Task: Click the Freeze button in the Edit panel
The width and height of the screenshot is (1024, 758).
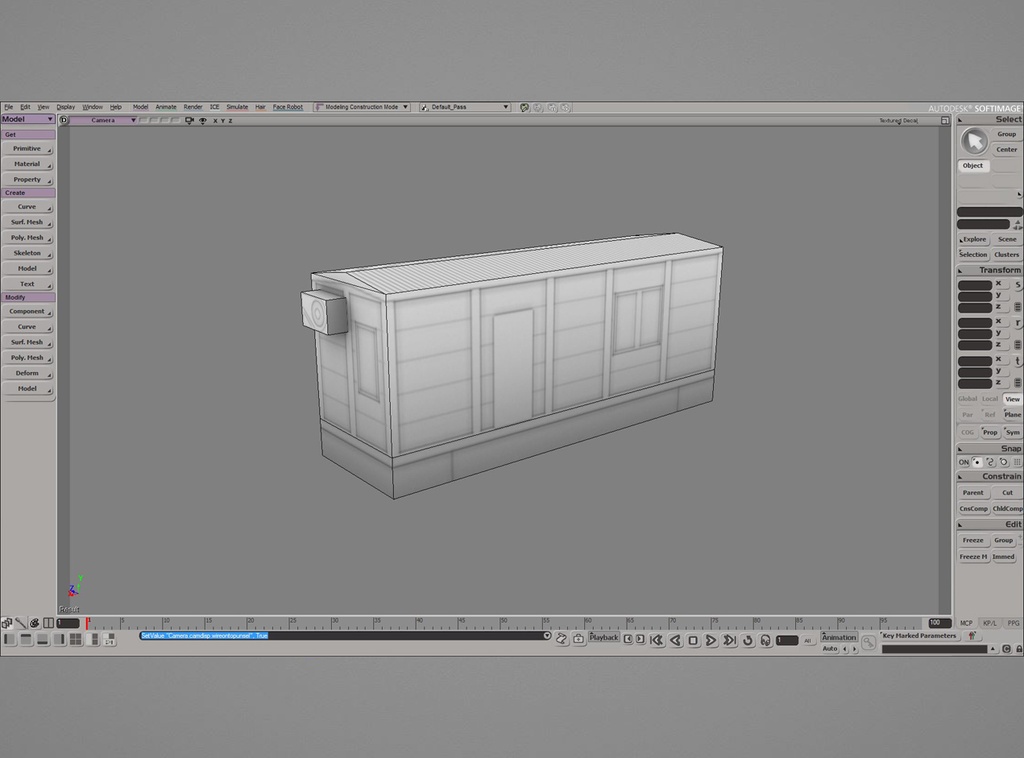Action: pos(971,540)
